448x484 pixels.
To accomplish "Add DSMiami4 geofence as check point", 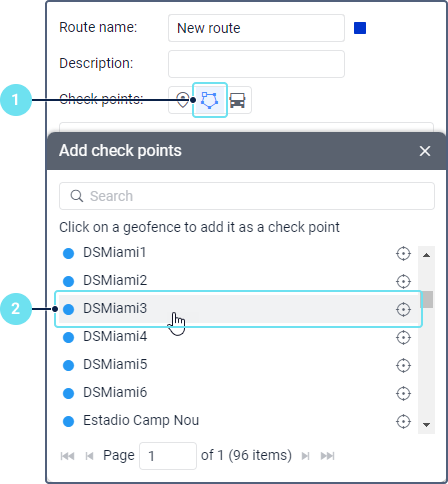I will pyautogui.click(x=239, y=337).
